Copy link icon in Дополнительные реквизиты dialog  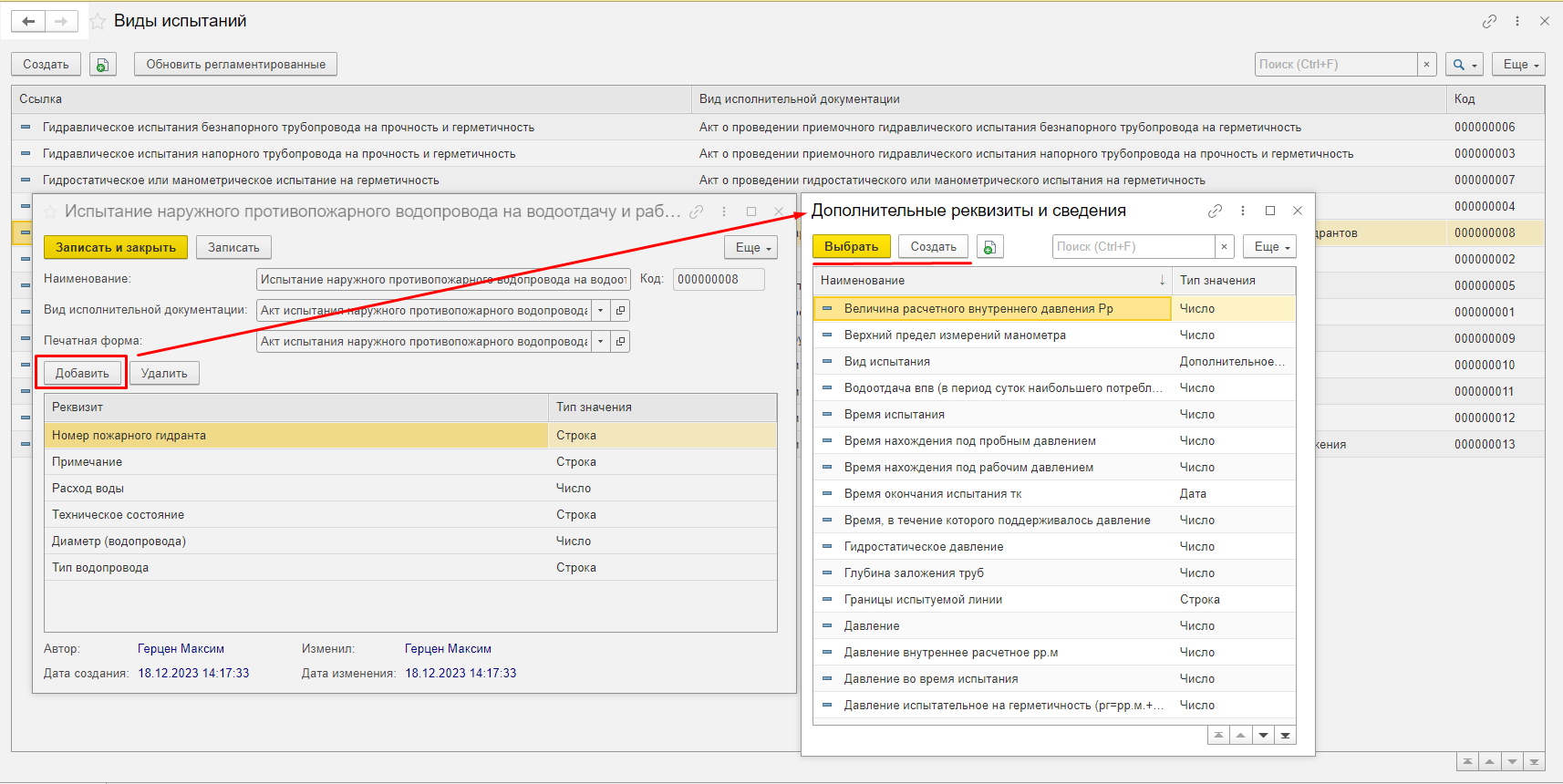pyautogui.click(x=1215, y=211)
